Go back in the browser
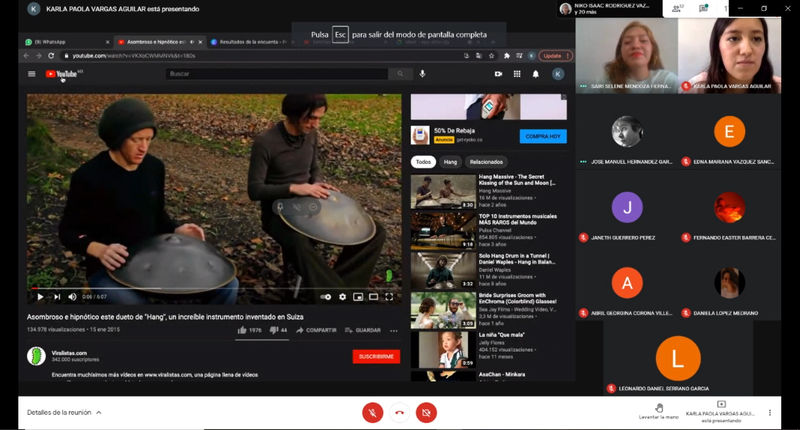The height and width of the screenshot is (430, 800). pos(27,56)
